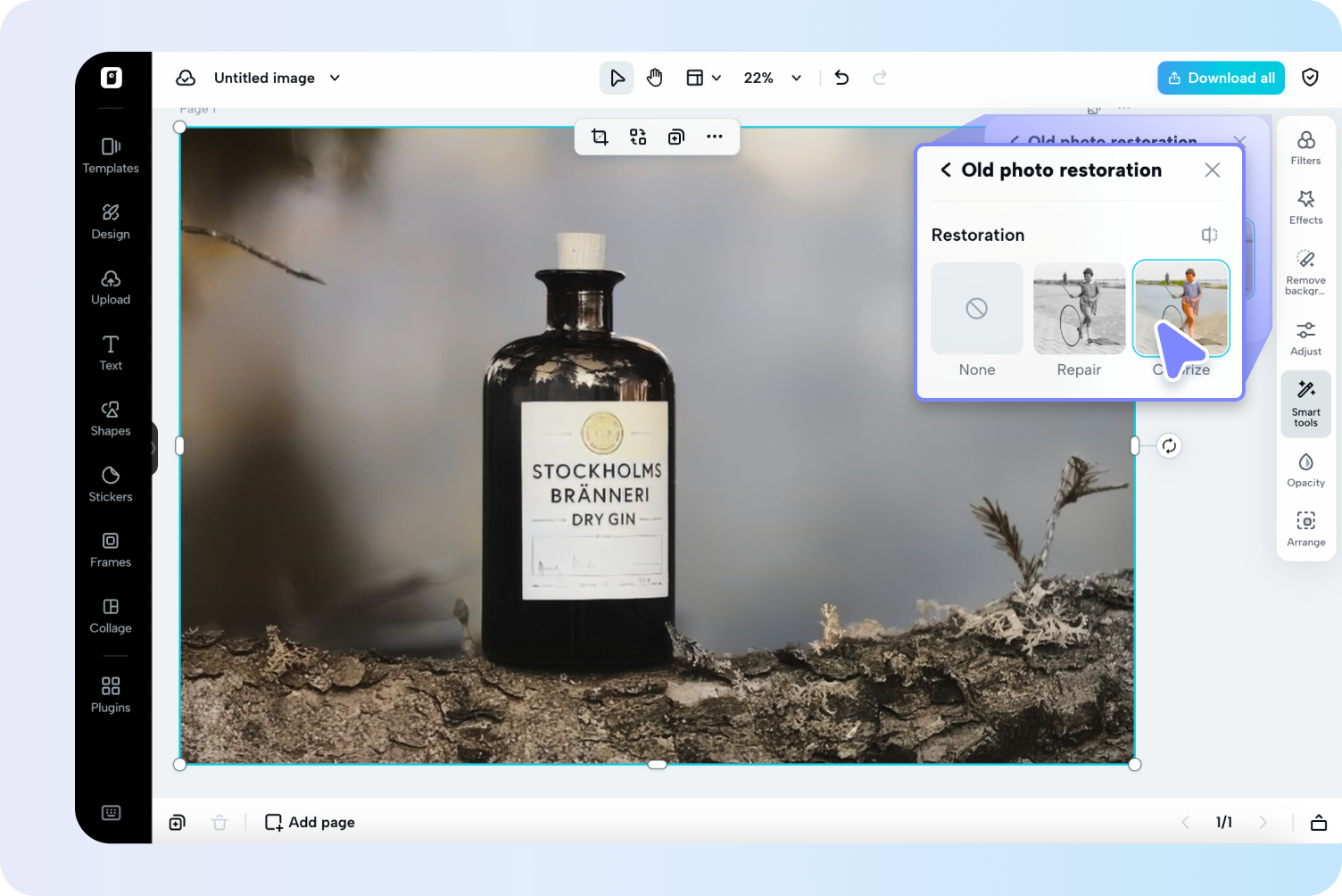Open the Filters panel

1306,148
